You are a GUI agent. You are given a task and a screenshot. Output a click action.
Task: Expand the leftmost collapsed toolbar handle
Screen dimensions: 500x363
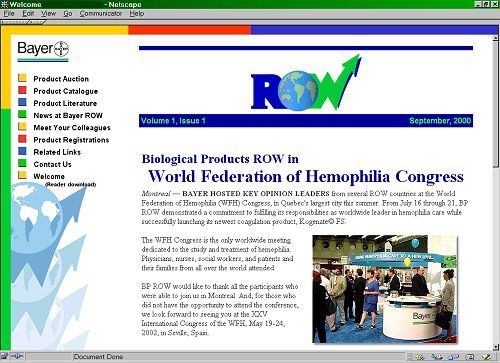click(x=15, y=22)
